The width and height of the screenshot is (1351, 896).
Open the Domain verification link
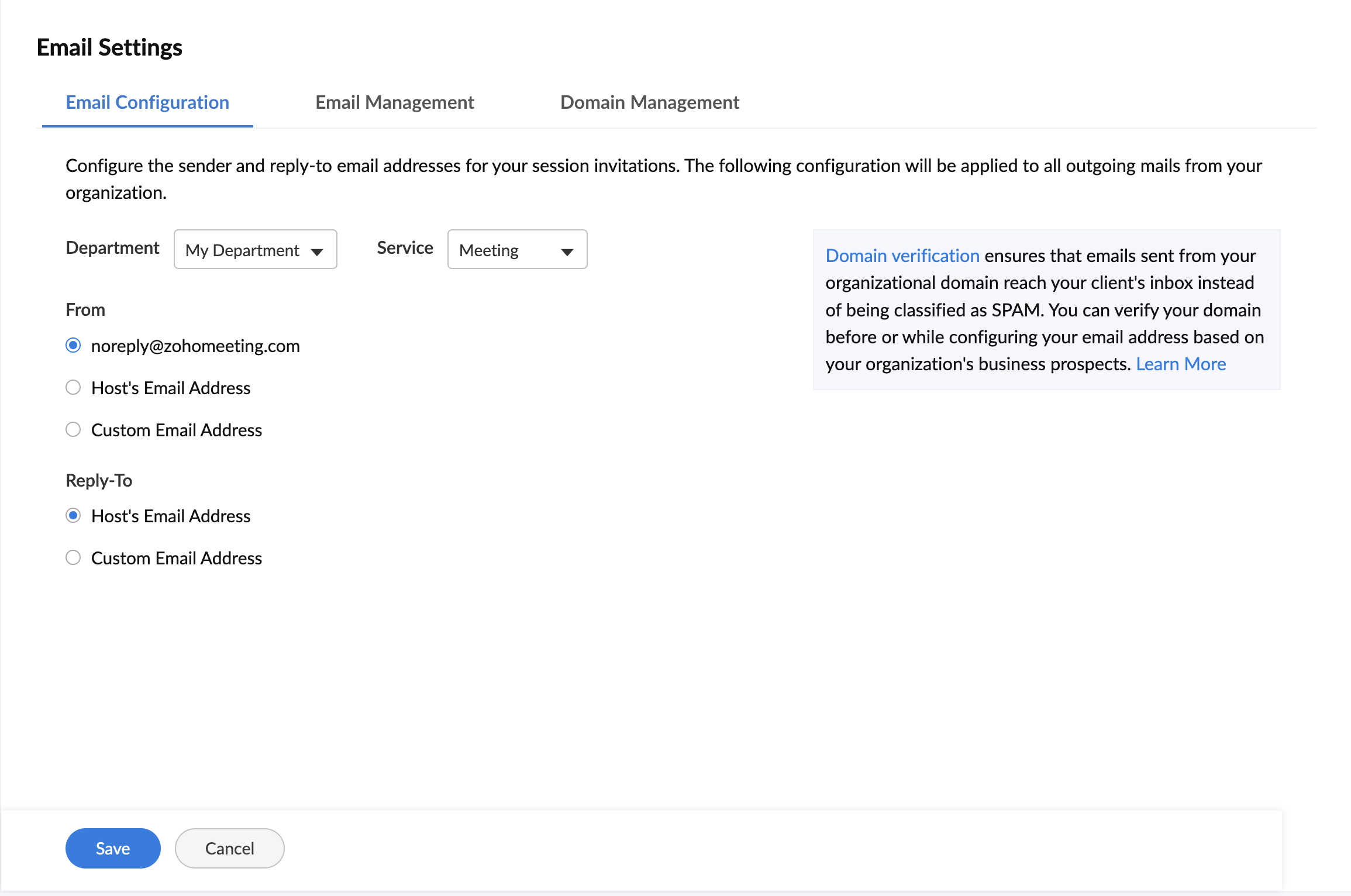tap(902, 256)
